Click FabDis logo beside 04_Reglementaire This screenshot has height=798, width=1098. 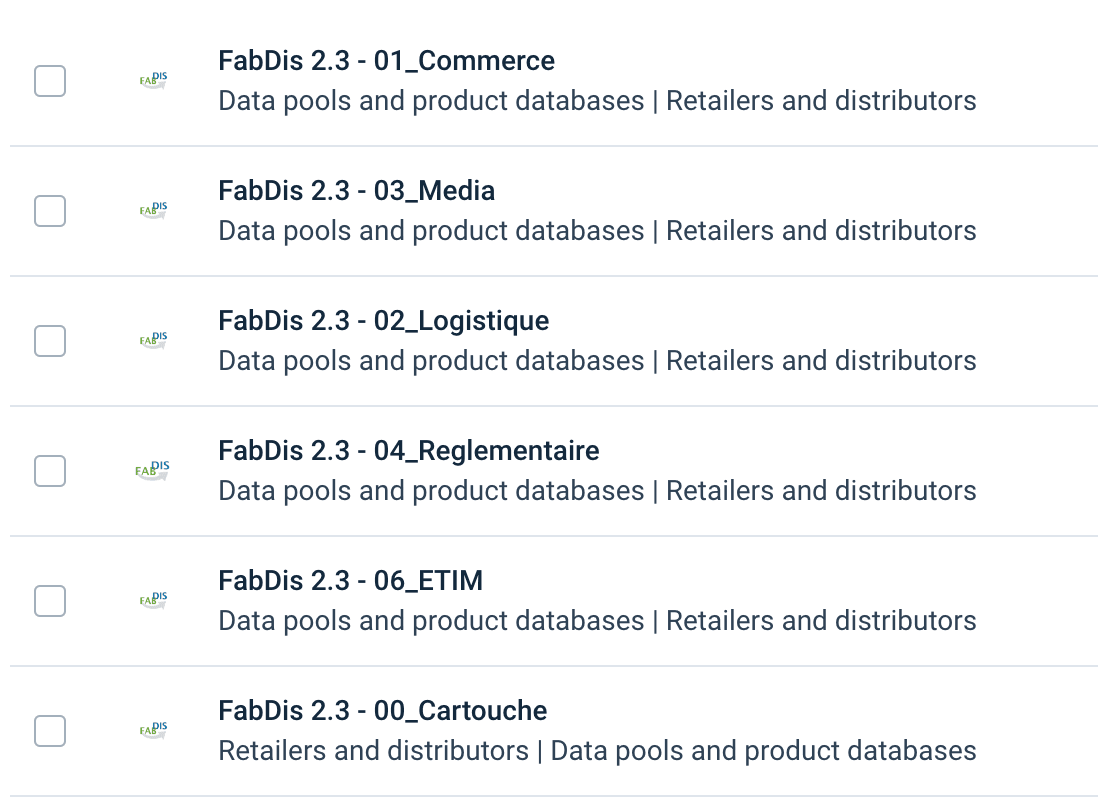152,470
